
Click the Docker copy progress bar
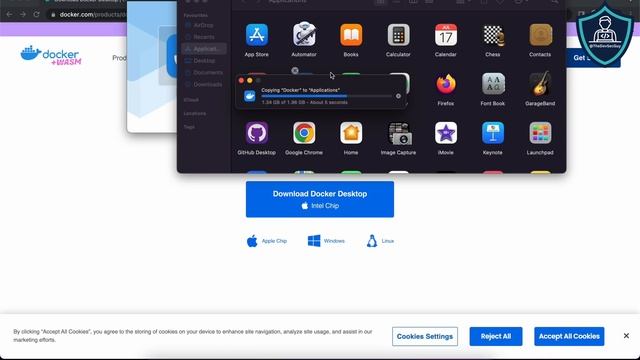click(327, 96)
